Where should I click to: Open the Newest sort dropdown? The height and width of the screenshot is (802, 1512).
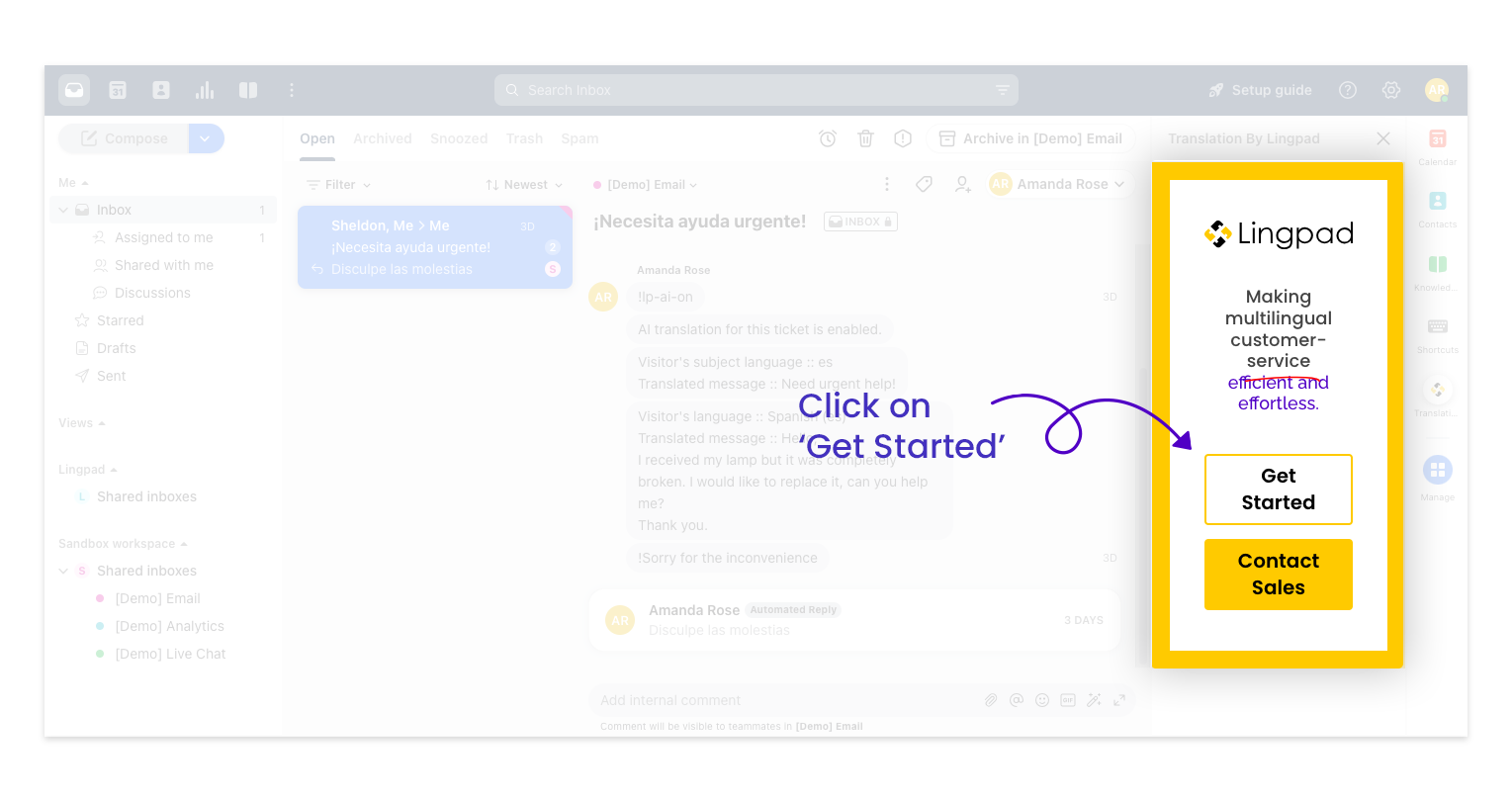tap(524, 185)
